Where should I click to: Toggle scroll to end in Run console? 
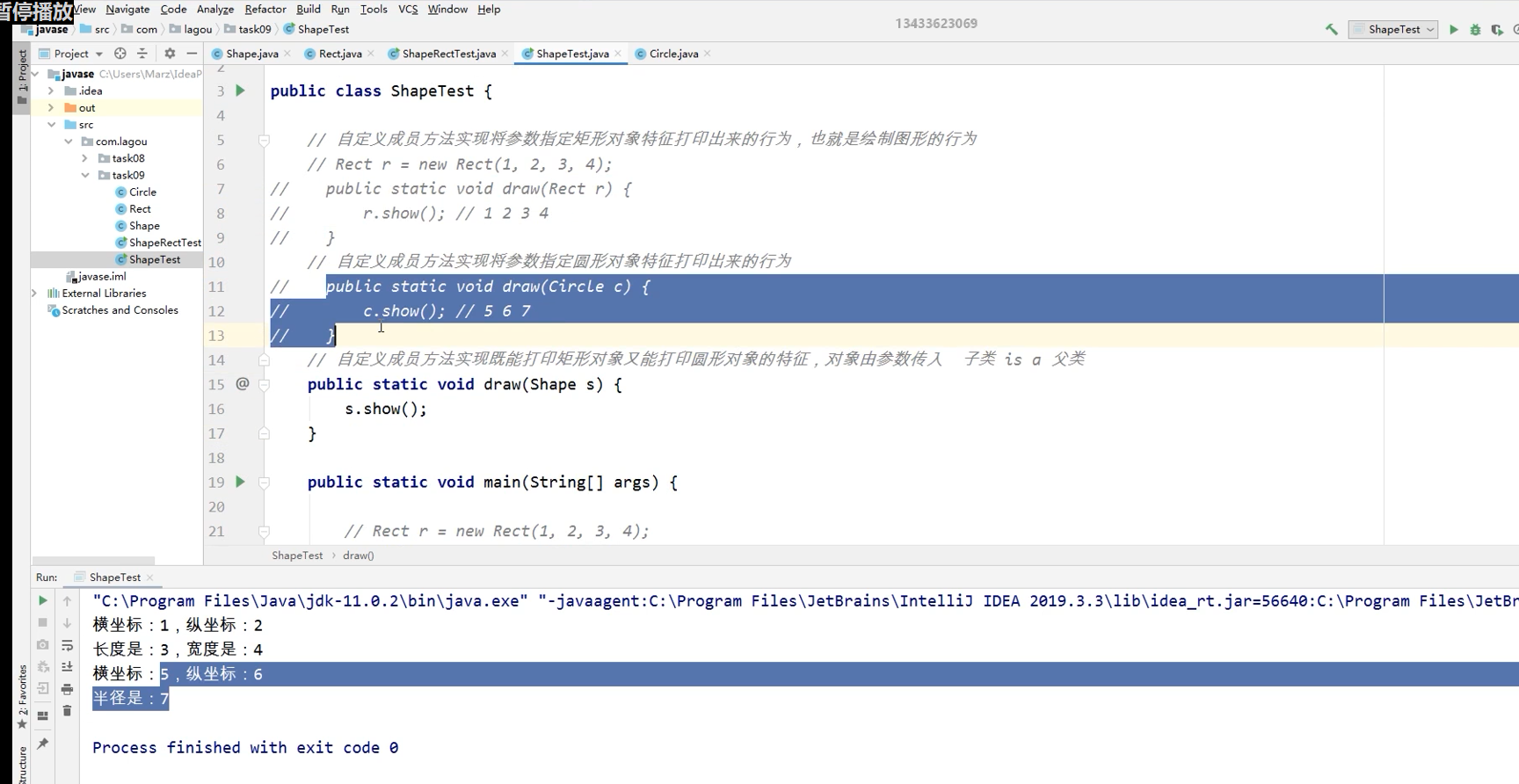(x=67, y=666)
